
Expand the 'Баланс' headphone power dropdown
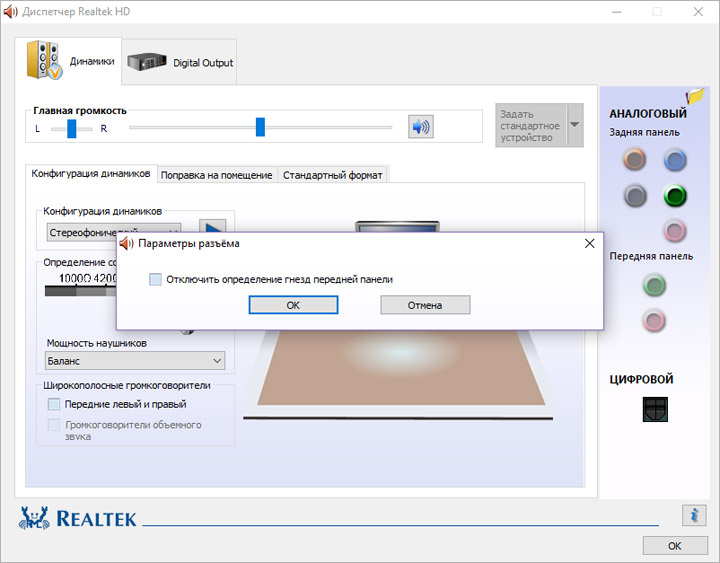135,361
